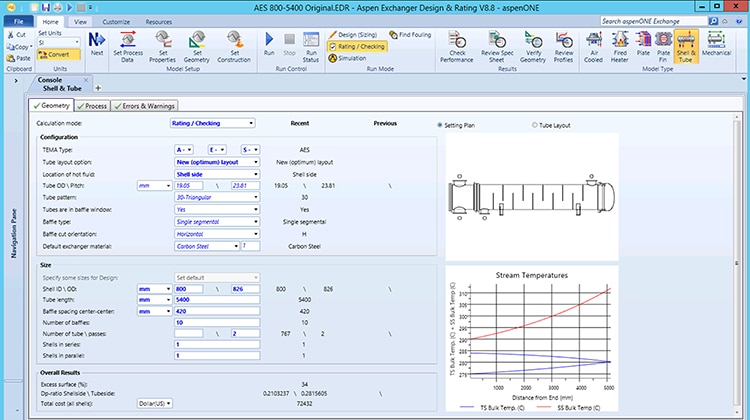Select Simulation run mode
The image size is (750, 420).
348,58
